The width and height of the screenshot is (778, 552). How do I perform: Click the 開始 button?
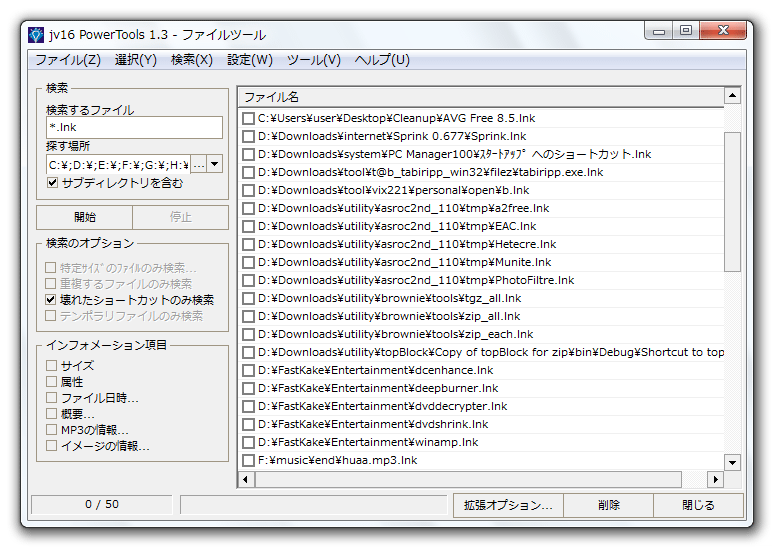click(x=85, y=217)
